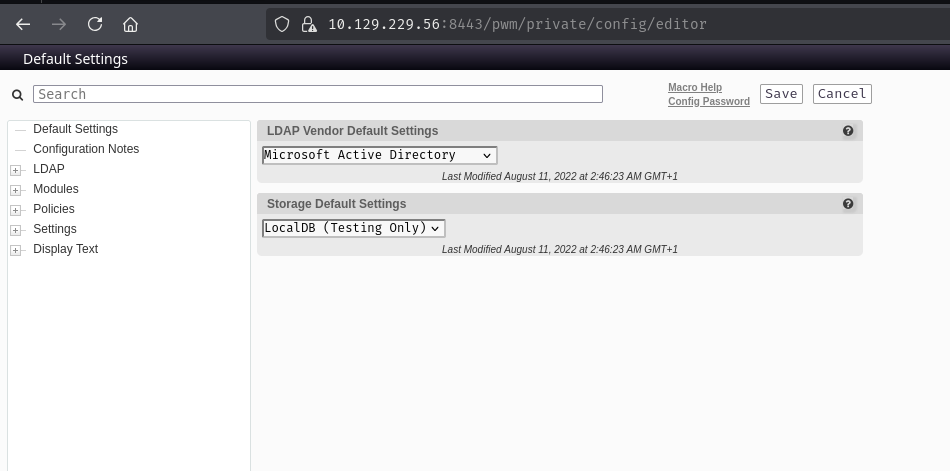The image size is (950, 471).
Task: Select Default Settings in the tree
Action: point(75,129)
